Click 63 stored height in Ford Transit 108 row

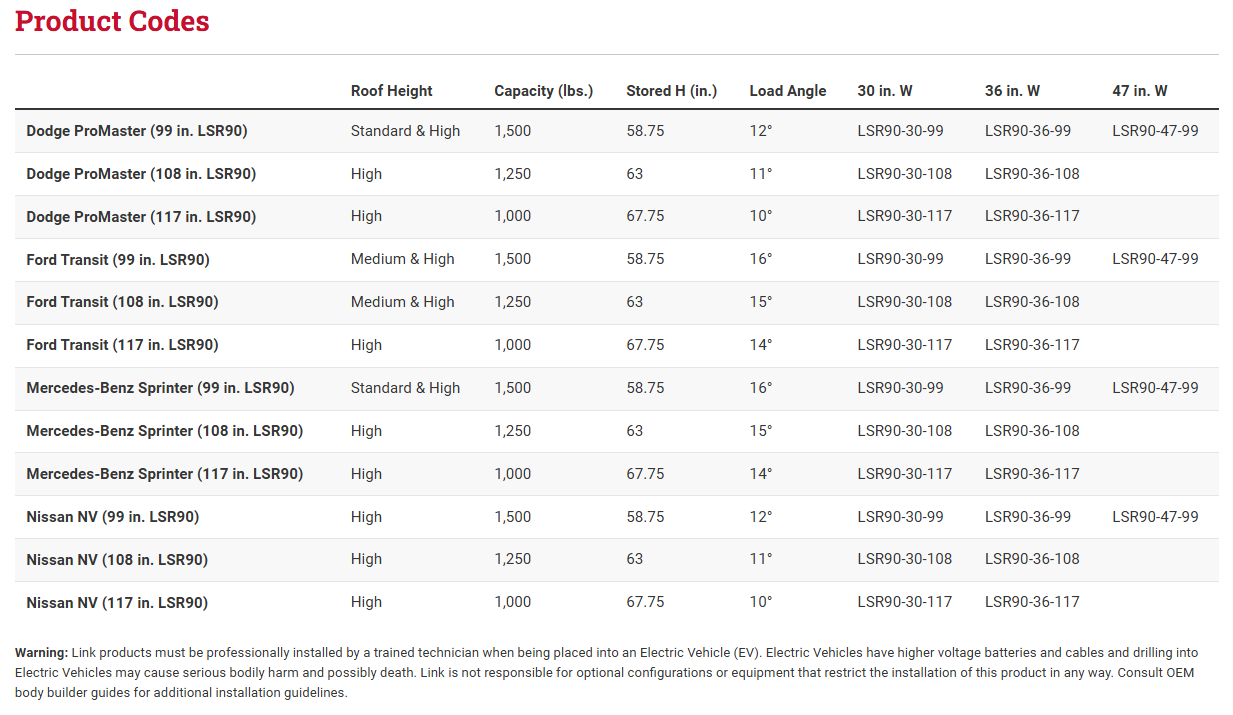(x=635, y=302)
